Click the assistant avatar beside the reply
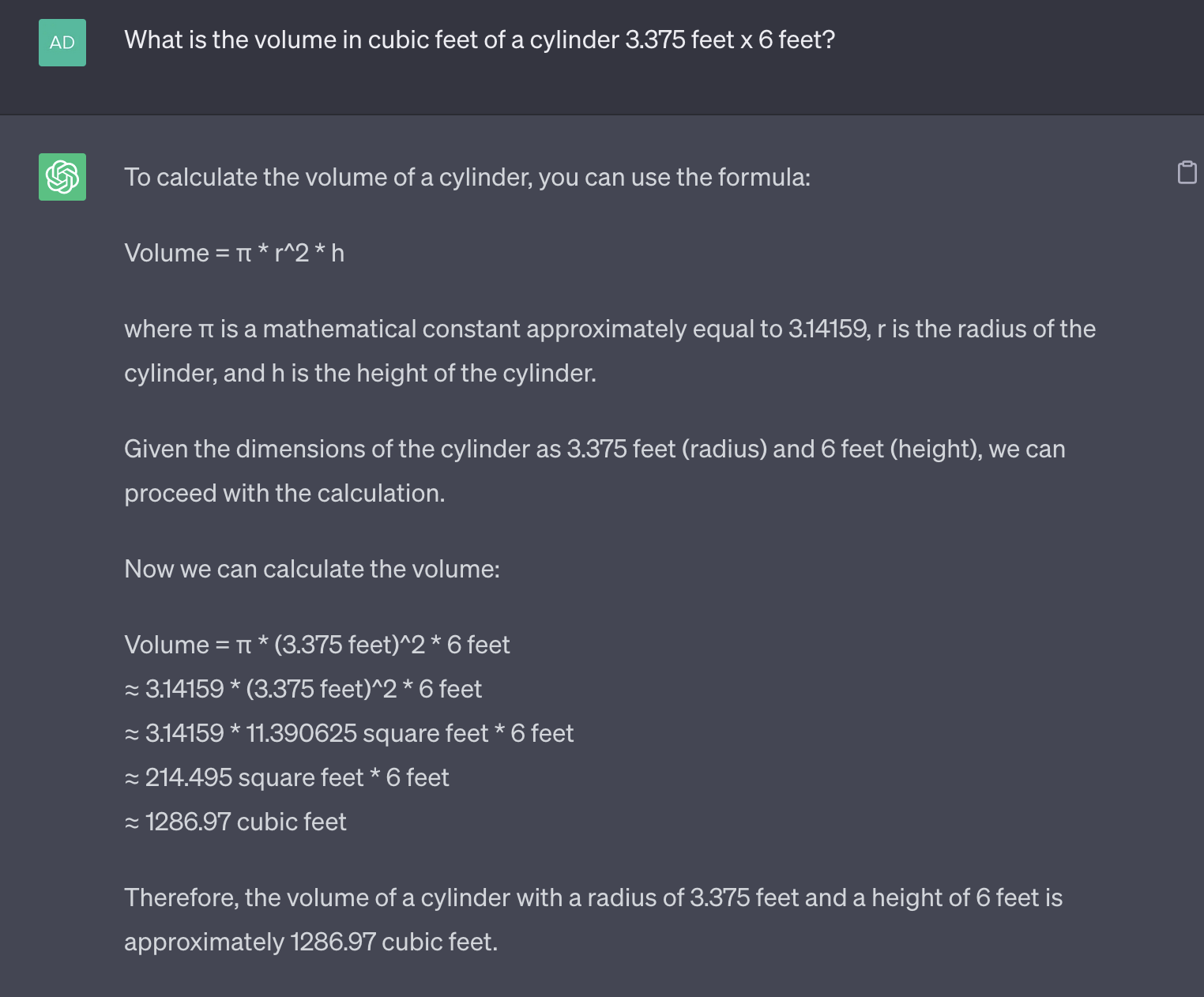Screen dimensions: 1204x997 (x=62, y=177)
